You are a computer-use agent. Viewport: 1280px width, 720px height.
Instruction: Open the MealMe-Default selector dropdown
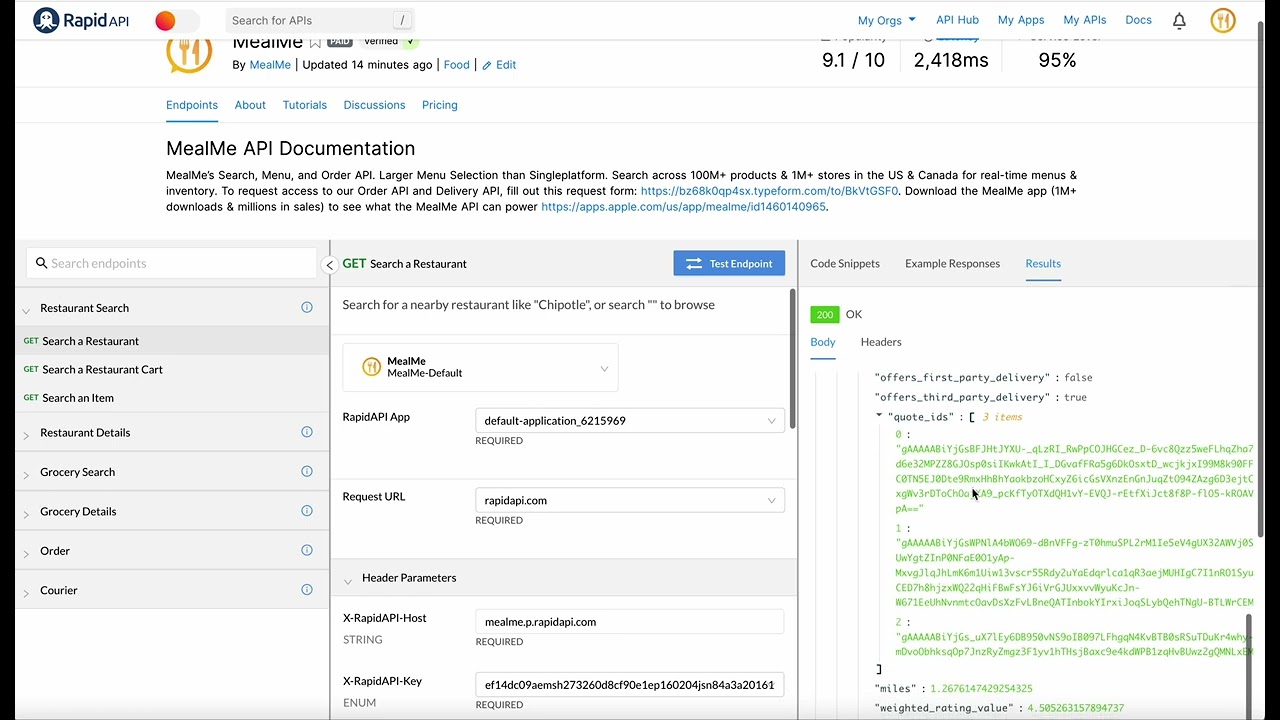(x=480, y=367)
